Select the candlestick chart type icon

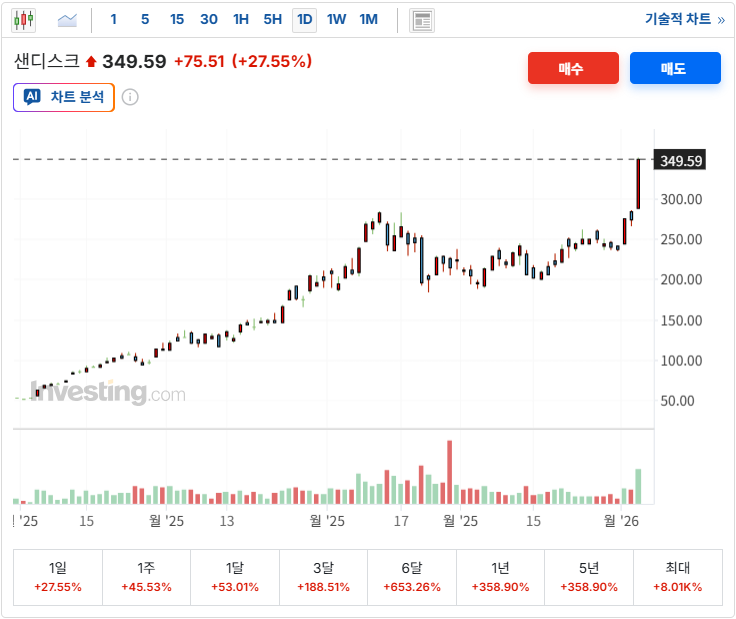23,20
